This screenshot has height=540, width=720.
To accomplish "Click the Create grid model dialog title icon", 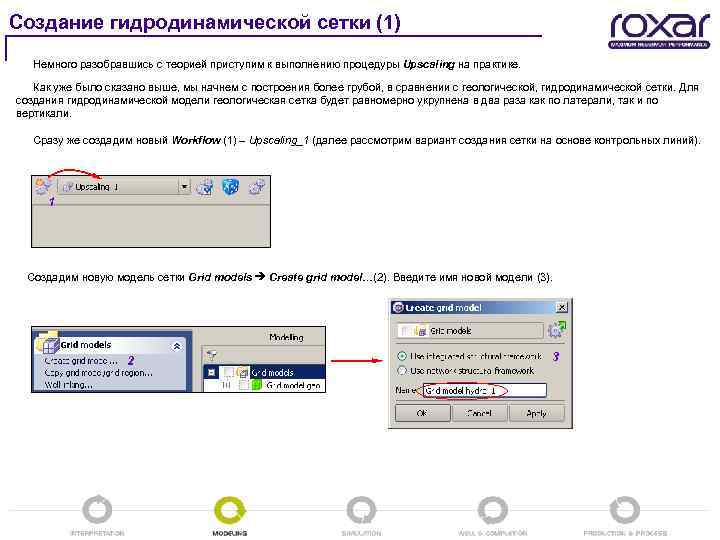I will coord(398,308).
